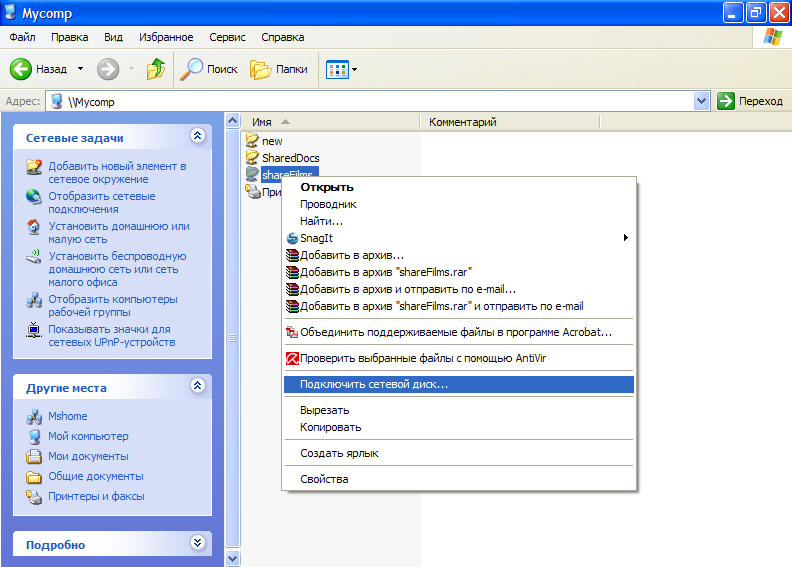Click the Up folder toolbar icon
Screen dimensions: 792x567
[x=156, y=69]
